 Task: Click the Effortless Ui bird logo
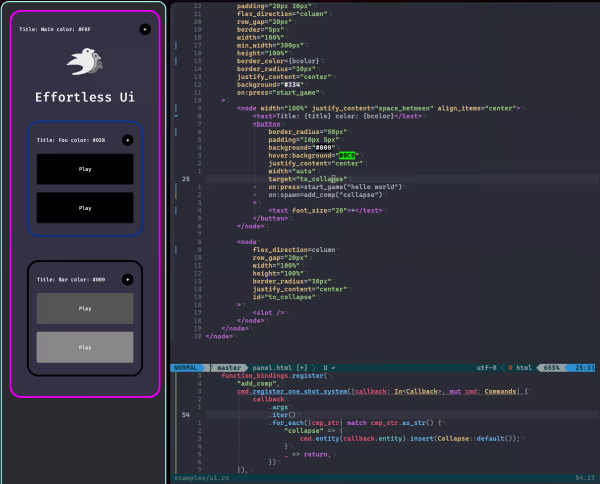[x=85, y=62]
